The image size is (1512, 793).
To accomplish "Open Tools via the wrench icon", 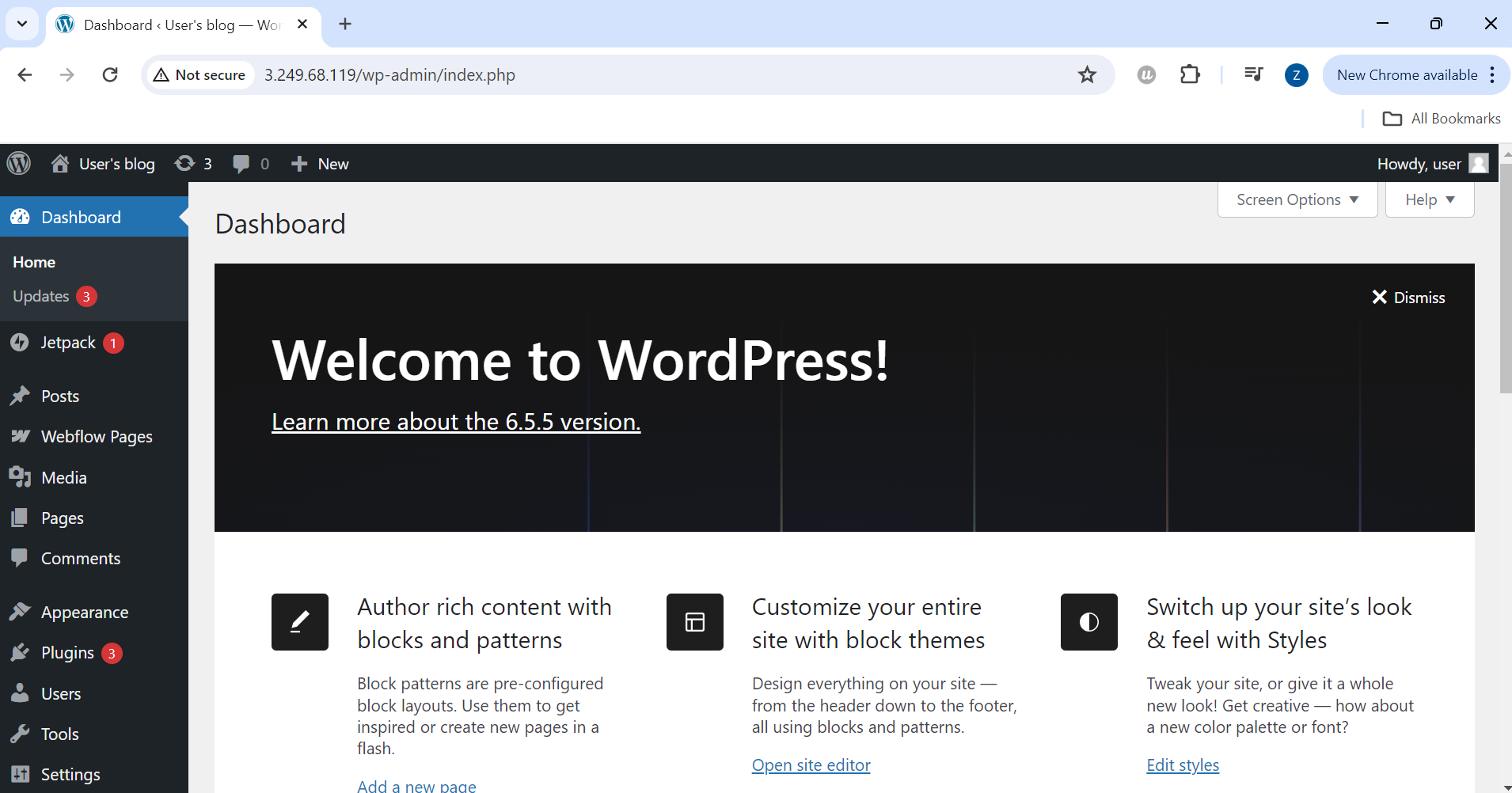I will tap(20, 734).
